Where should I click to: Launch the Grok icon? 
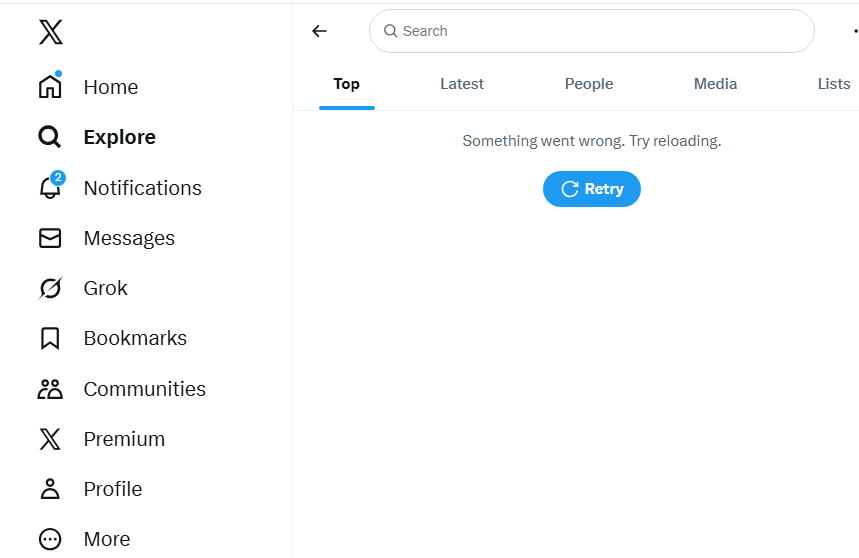click(x=50, y=288)
